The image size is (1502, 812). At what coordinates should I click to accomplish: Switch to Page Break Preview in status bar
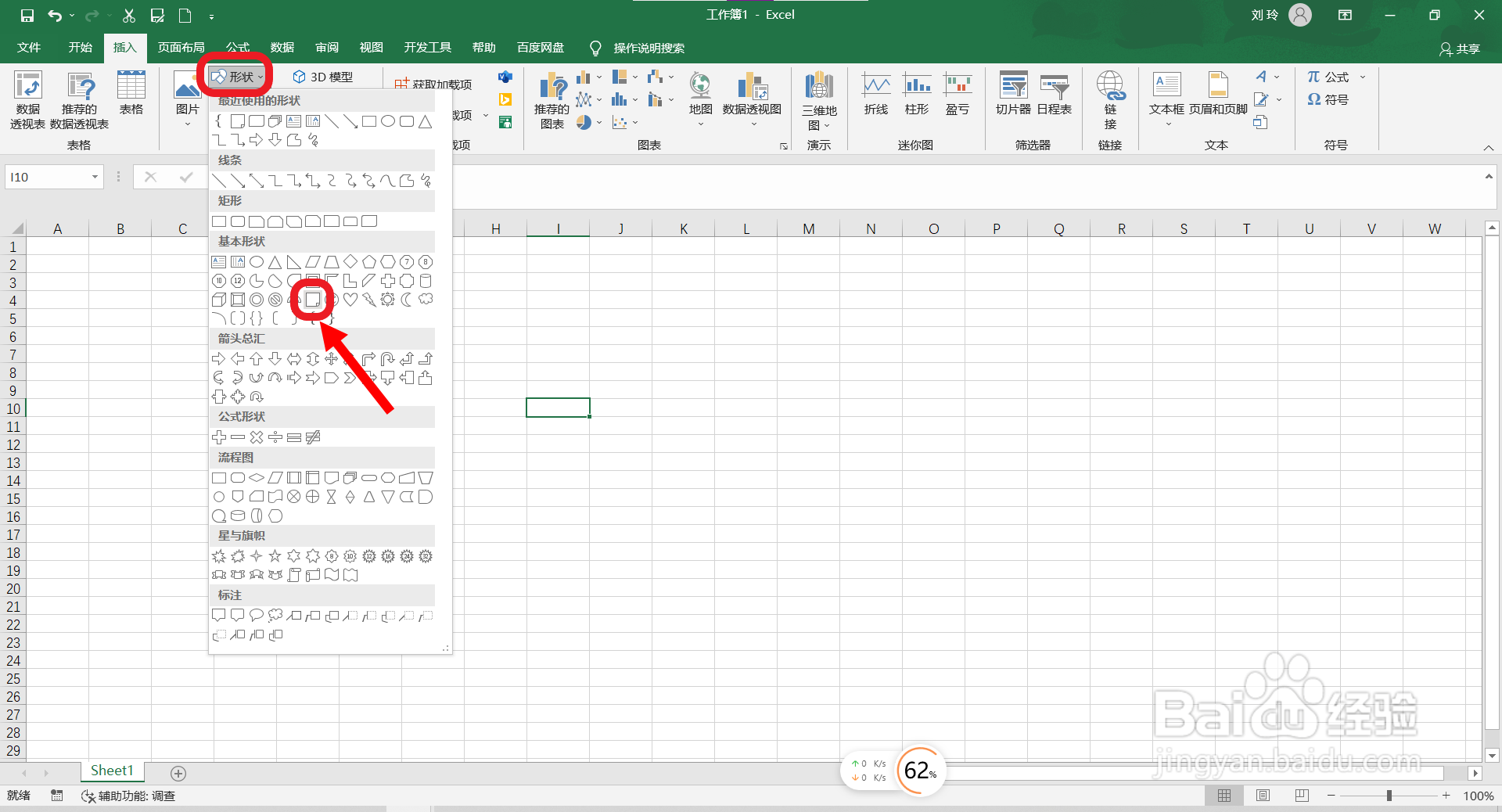pyautogui.click(x=1302, y=796)
